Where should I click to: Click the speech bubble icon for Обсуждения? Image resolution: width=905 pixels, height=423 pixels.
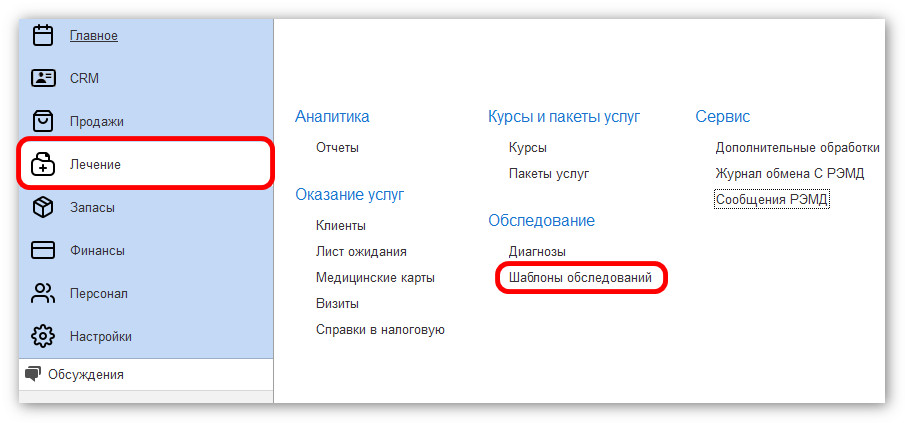pos(34,374)
